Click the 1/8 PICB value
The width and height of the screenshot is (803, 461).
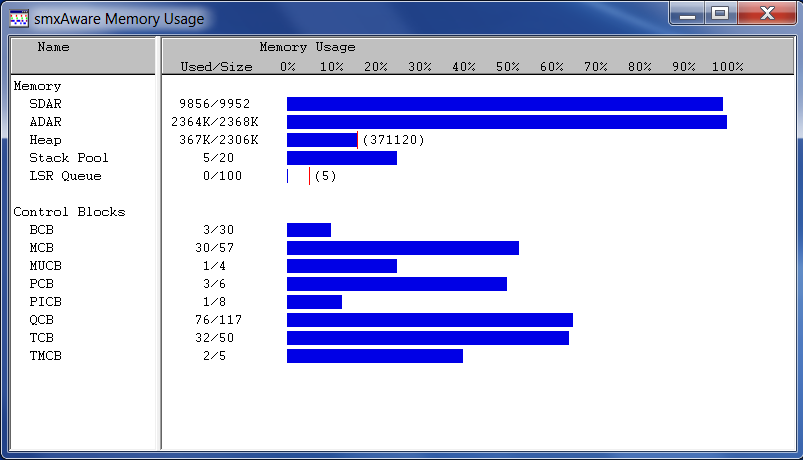(215, 302)
